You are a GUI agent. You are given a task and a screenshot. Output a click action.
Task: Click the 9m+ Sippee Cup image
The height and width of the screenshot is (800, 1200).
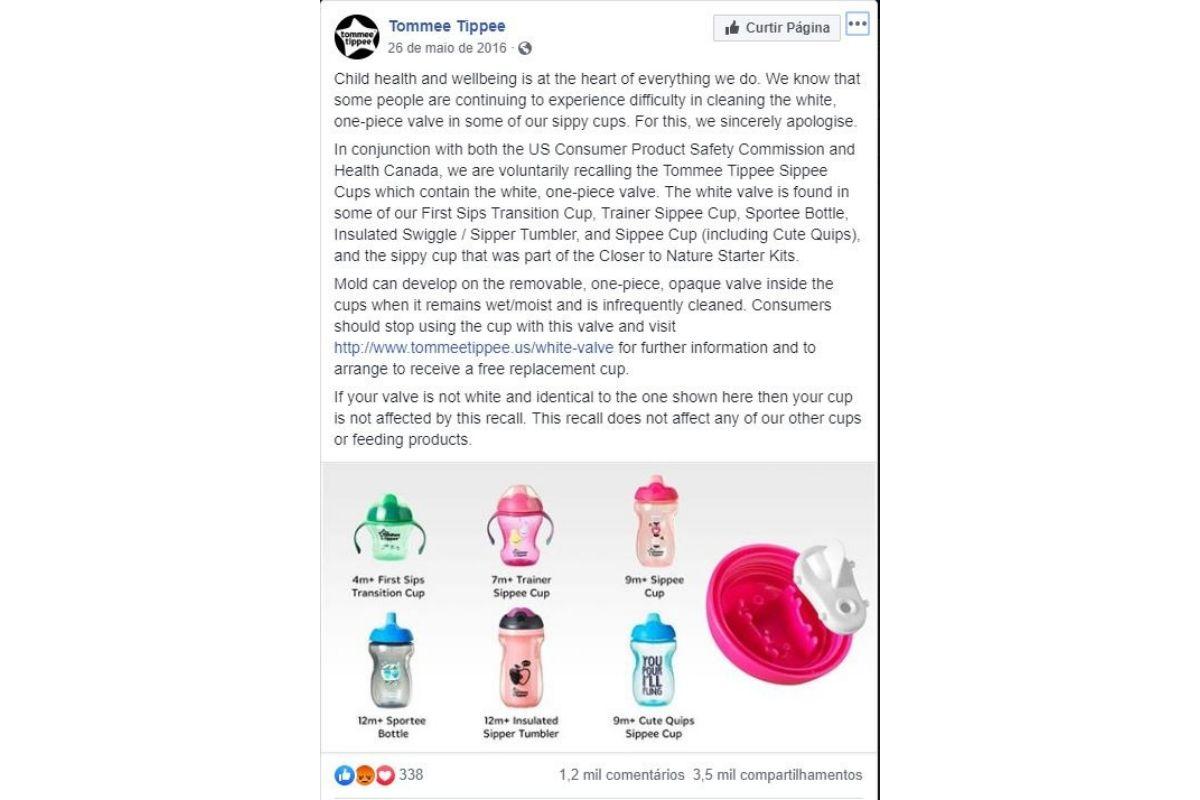pyautogui.click(x=654, y=521)
